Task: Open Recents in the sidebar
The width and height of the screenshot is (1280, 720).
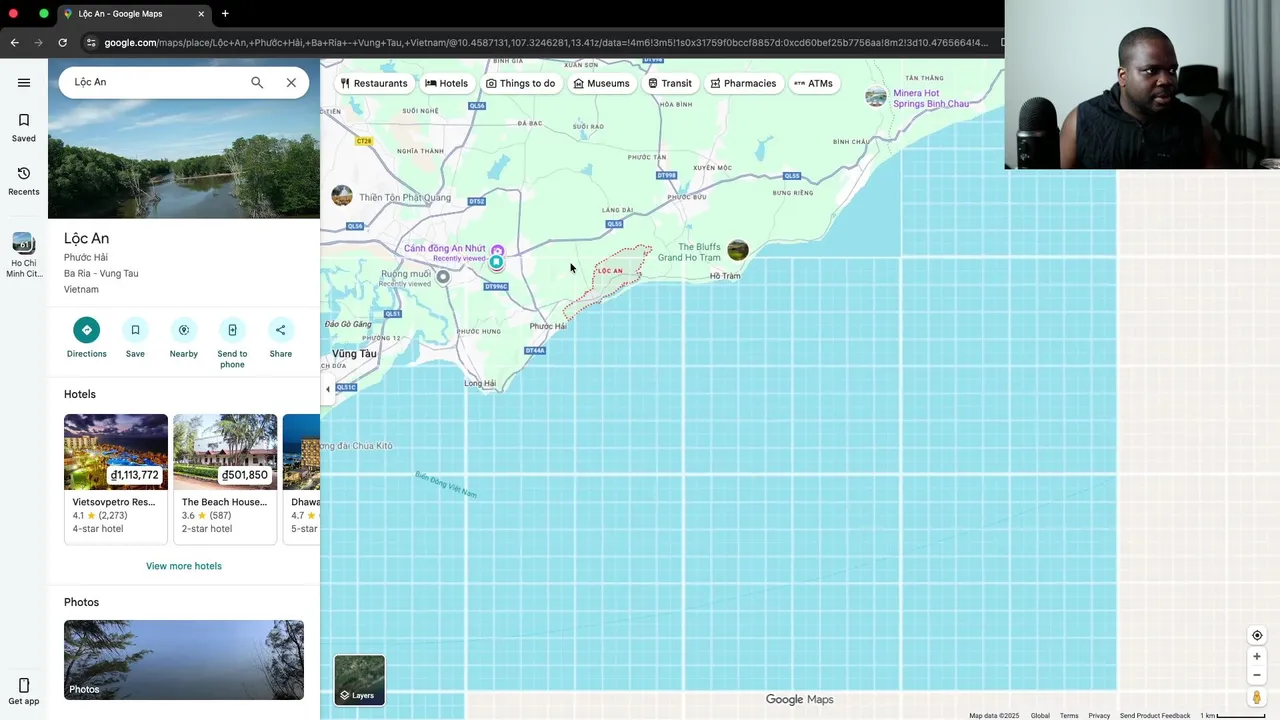Action: (24, 181)
